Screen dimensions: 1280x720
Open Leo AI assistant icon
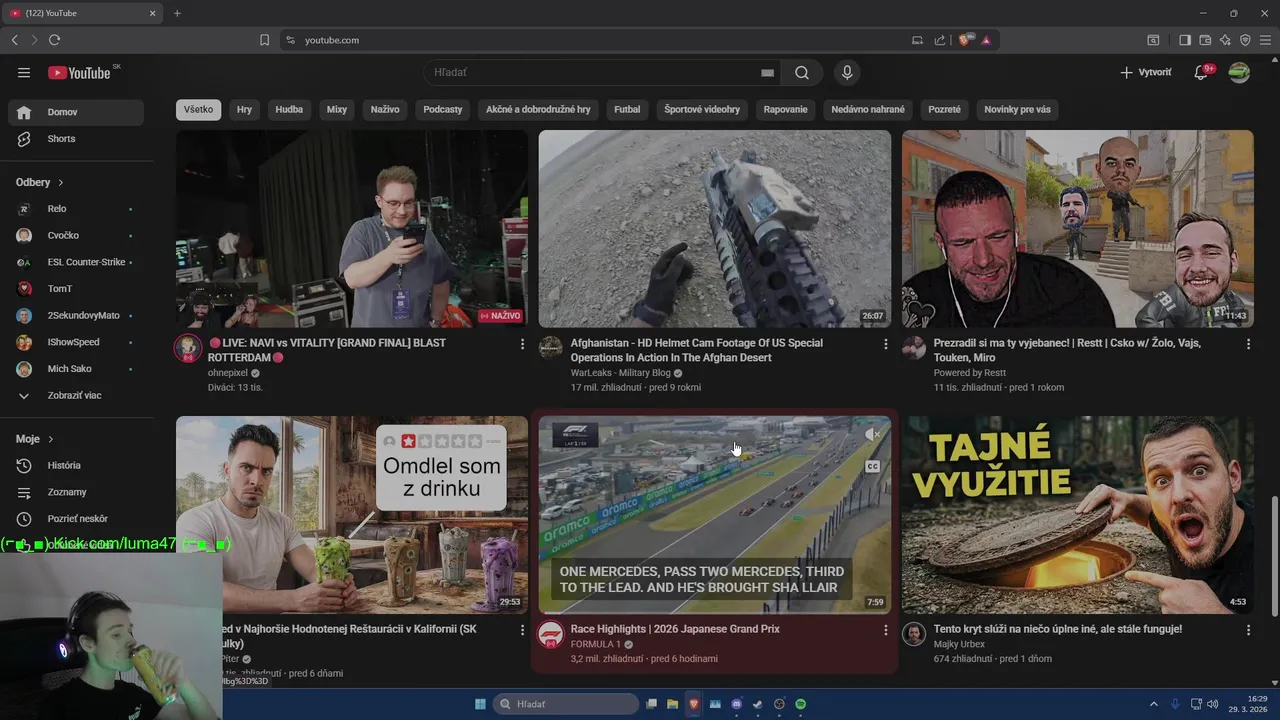1225,40
